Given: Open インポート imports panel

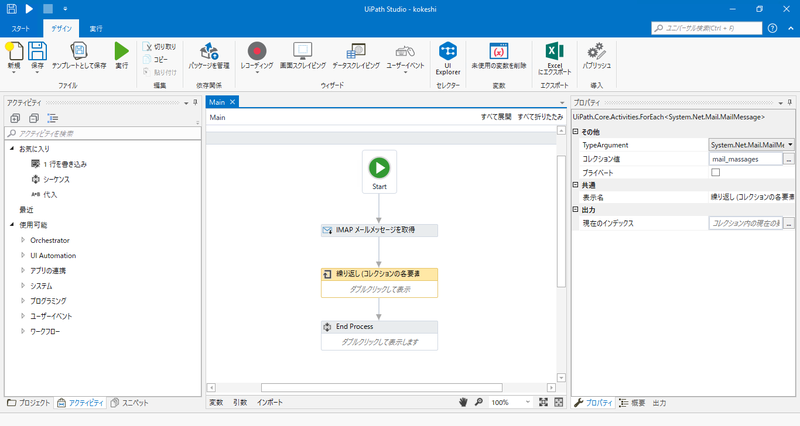Looking at the screenshot, I should [270, 403].
